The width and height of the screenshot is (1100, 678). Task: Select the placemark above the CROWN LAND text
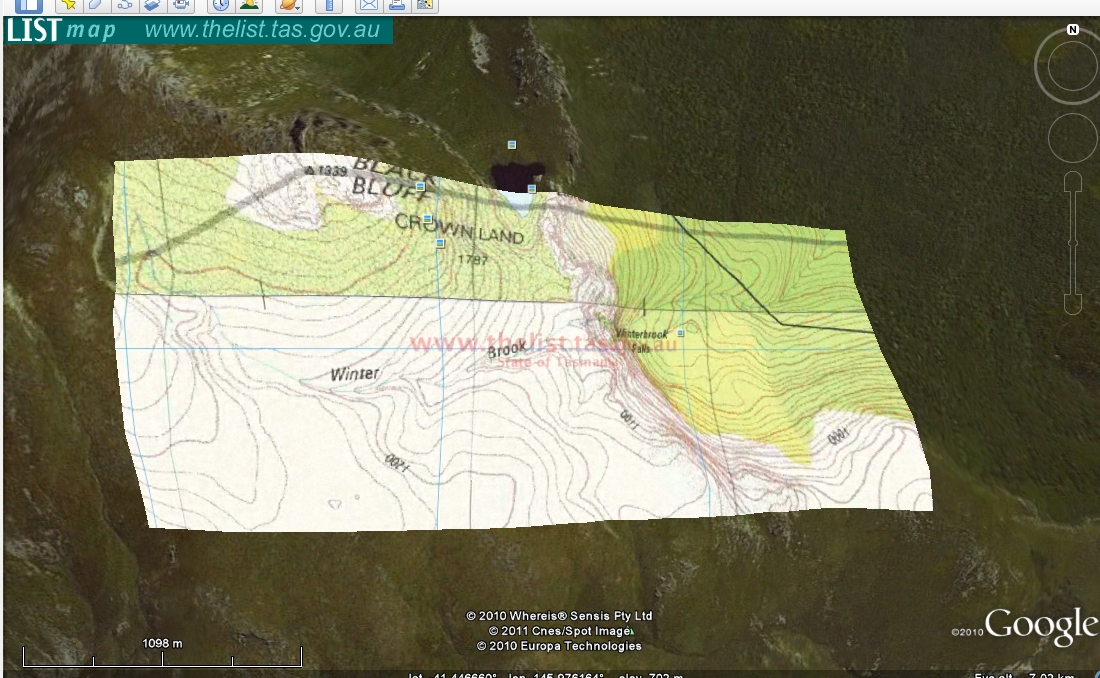pos(427,219)
